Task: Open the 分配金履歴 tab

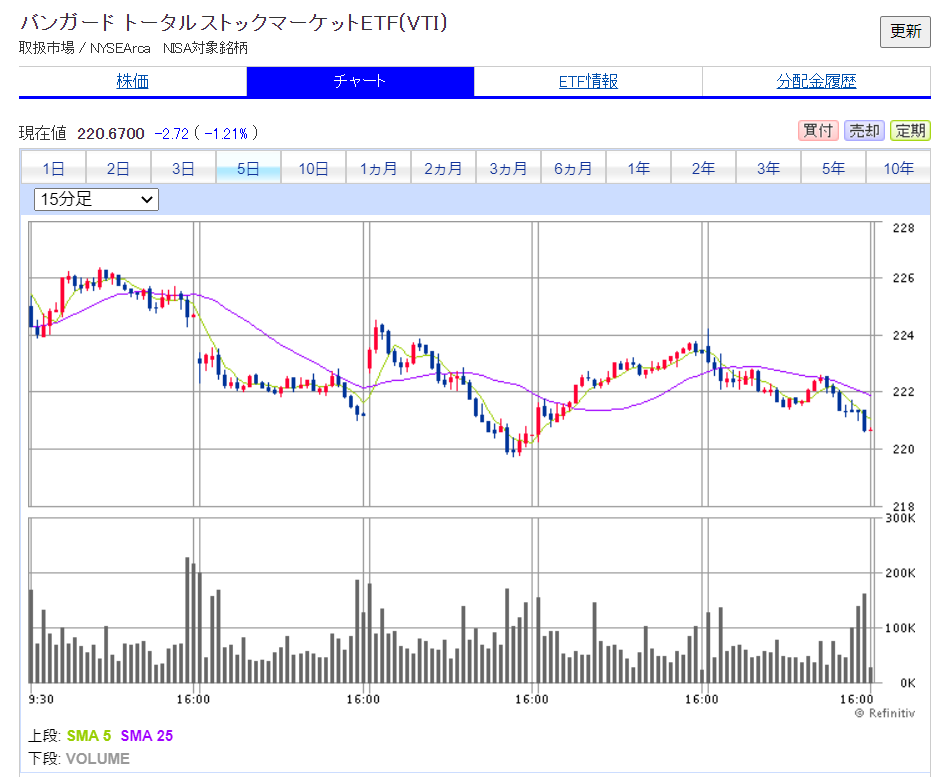Action: (816, 81)
